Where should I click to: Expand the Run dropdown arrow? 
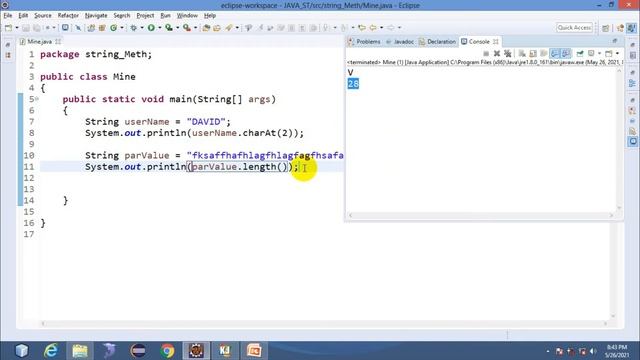point(160,28)
